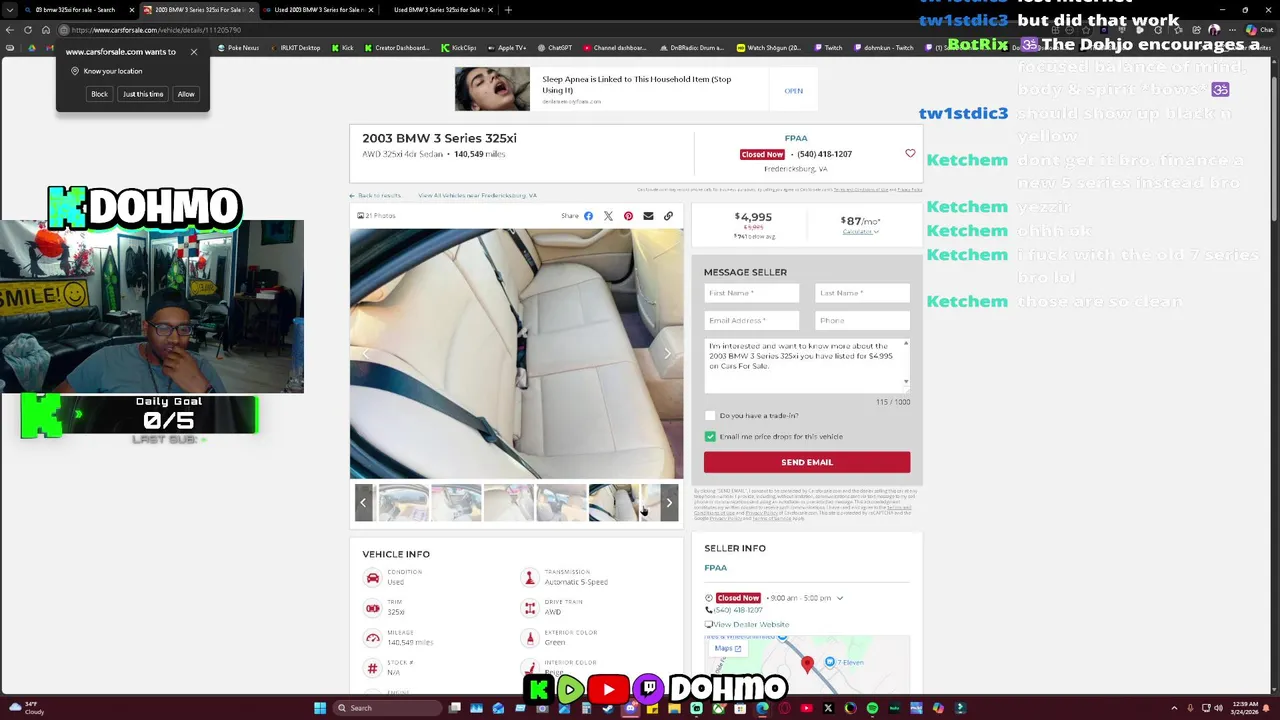1280x720 pixels.
Task: Open Windows Start menu
Action: click(x=320, y=708)
